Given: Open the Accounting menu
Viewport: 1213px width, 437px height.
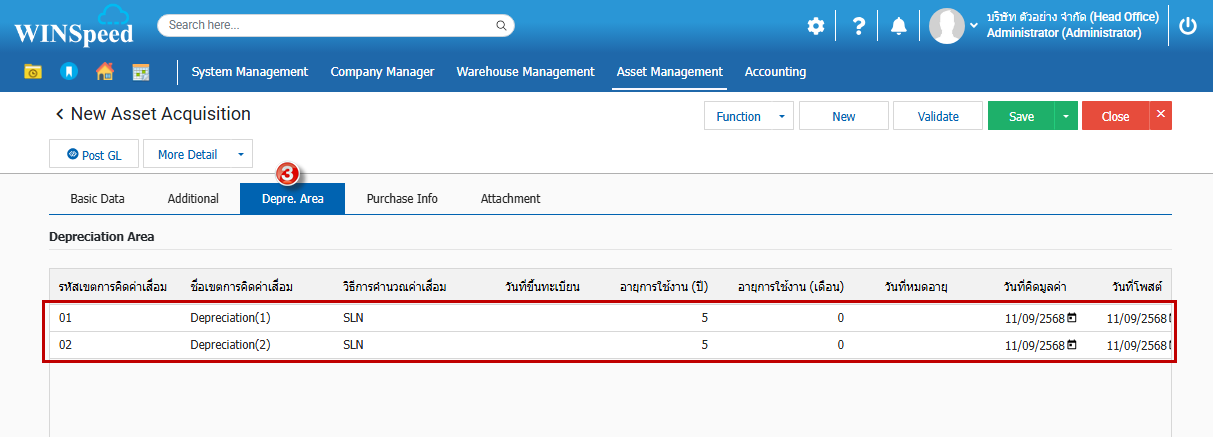Looking at the screenshot, I should click(775, 72).
